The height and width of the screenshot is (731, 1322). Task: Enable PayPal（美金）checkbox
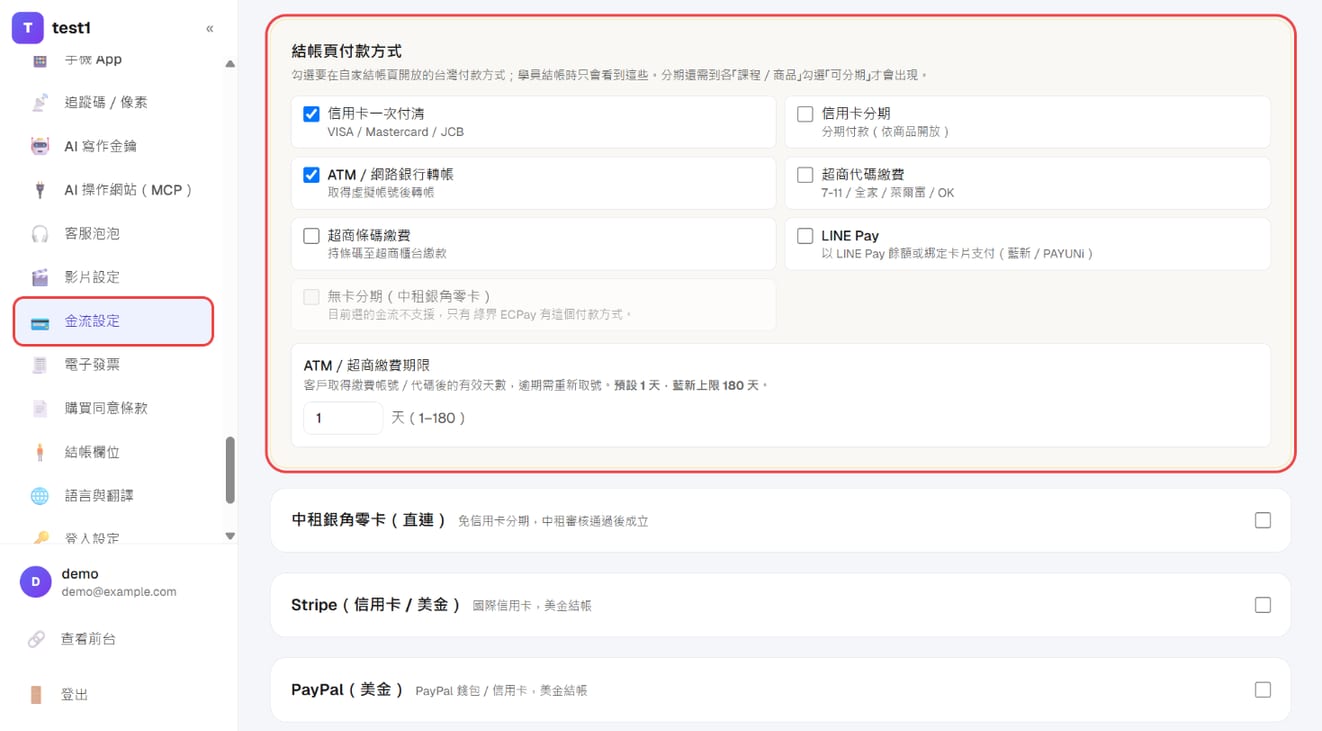[x=1263, y=690]
